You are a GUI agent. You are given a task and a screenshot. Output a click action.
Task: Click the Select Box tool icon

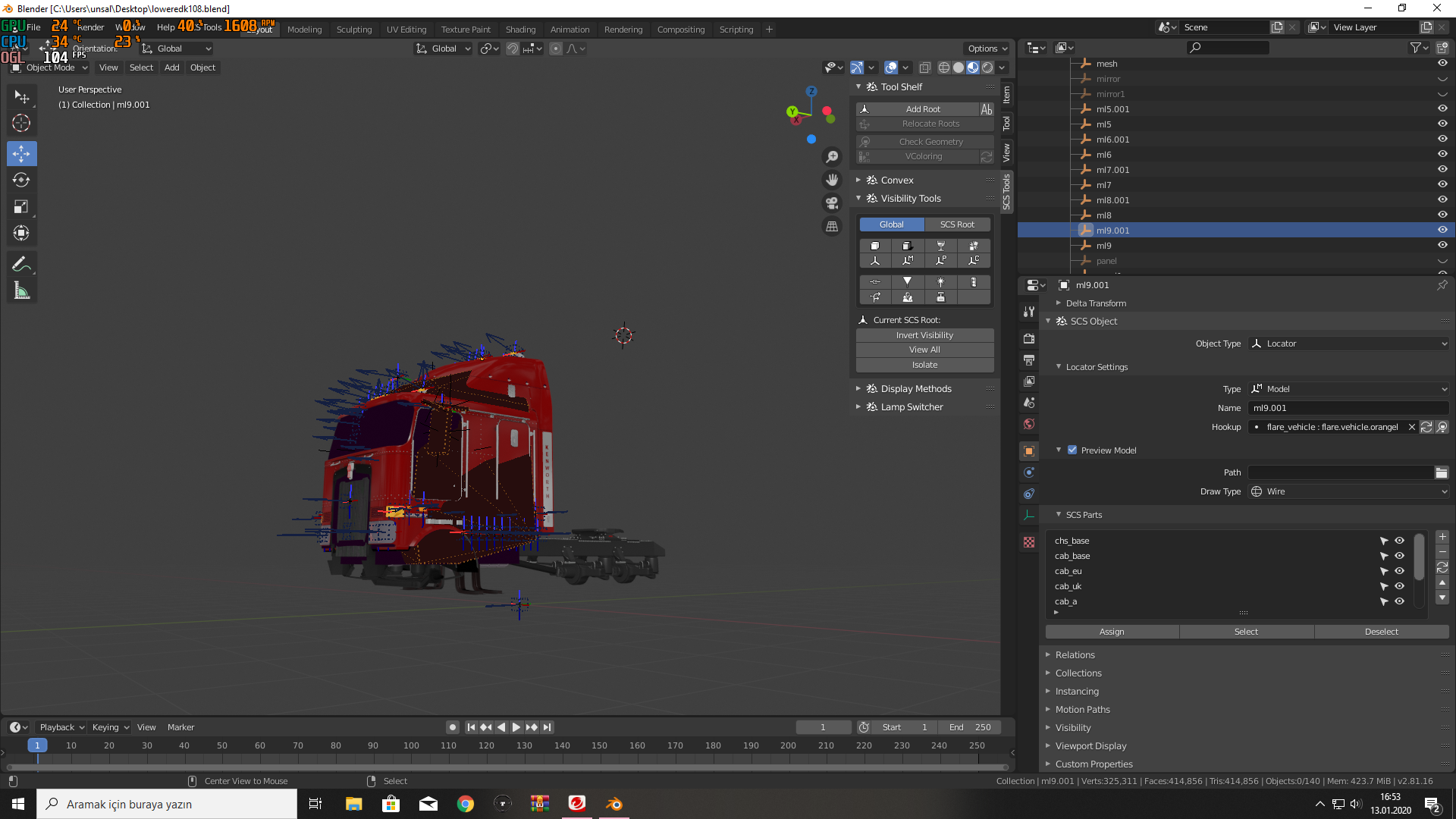point(21,97)
